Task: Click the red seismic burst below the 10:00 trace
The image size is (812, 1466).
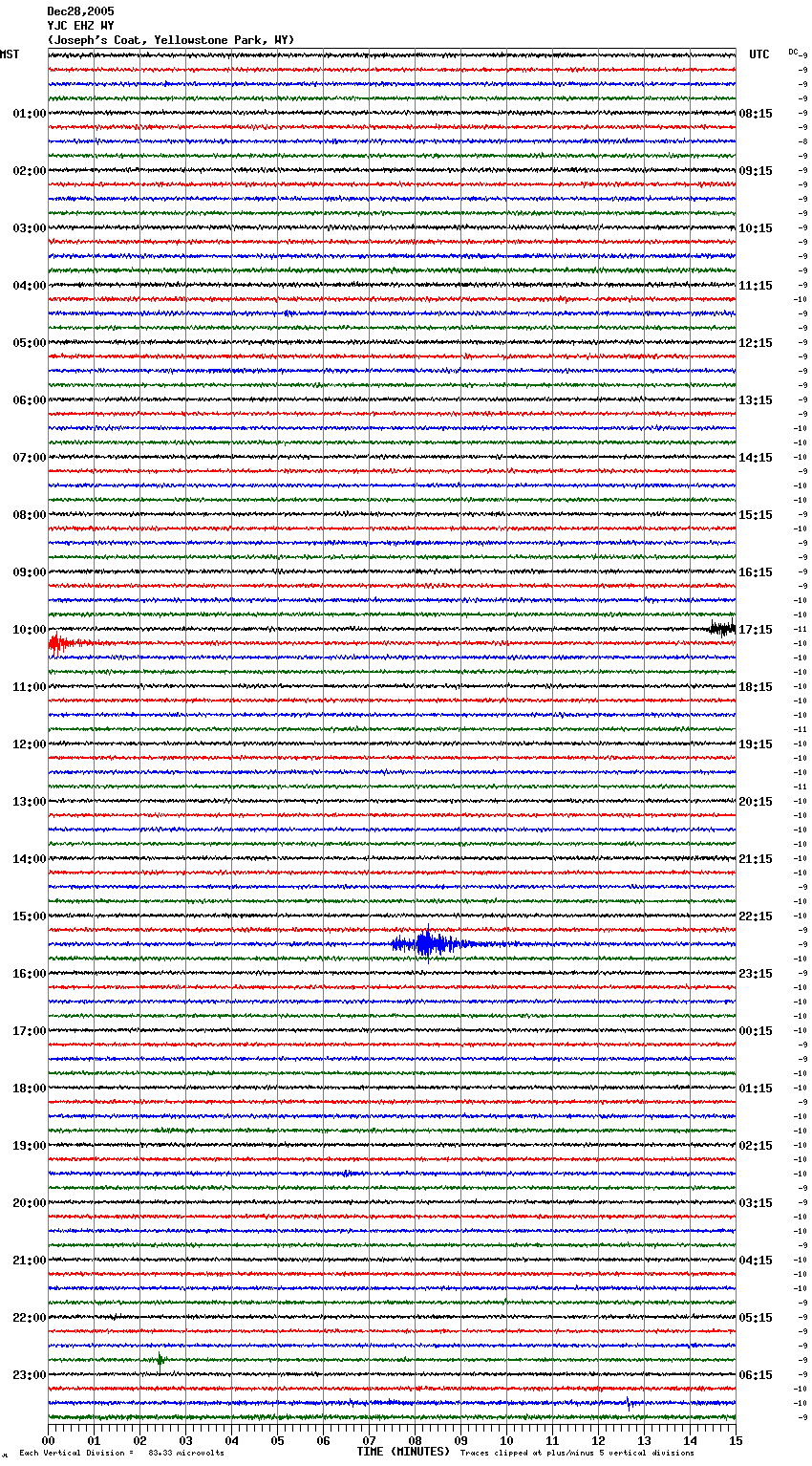Action: (60, 644)
